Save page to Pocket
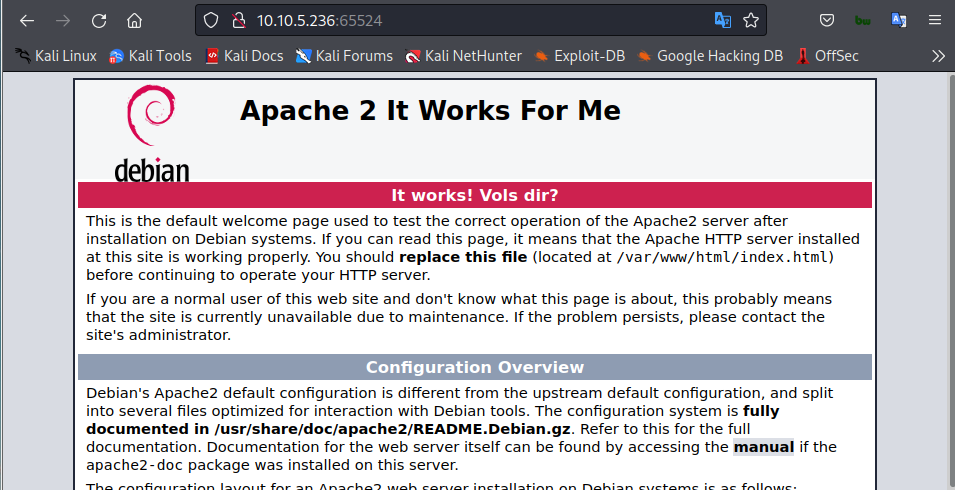Image resolution: width=955 pixels, height=490 pixels. coord(827,20)
